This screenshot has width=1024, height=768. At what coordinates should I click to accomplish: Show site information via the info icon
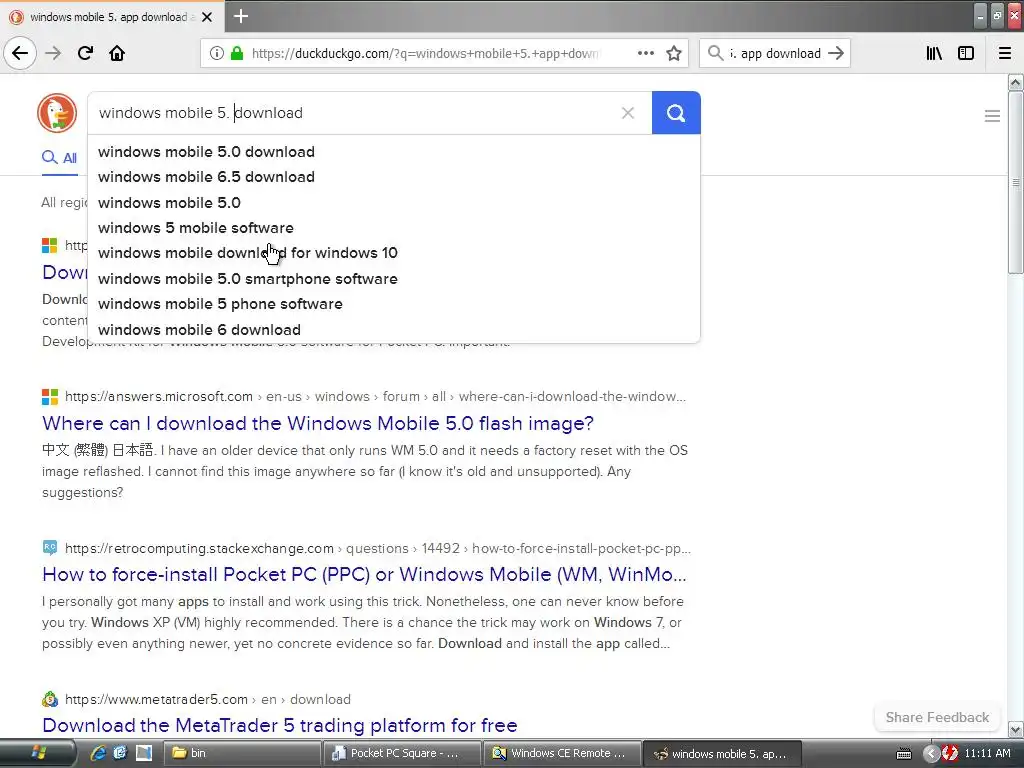(217, 54)
